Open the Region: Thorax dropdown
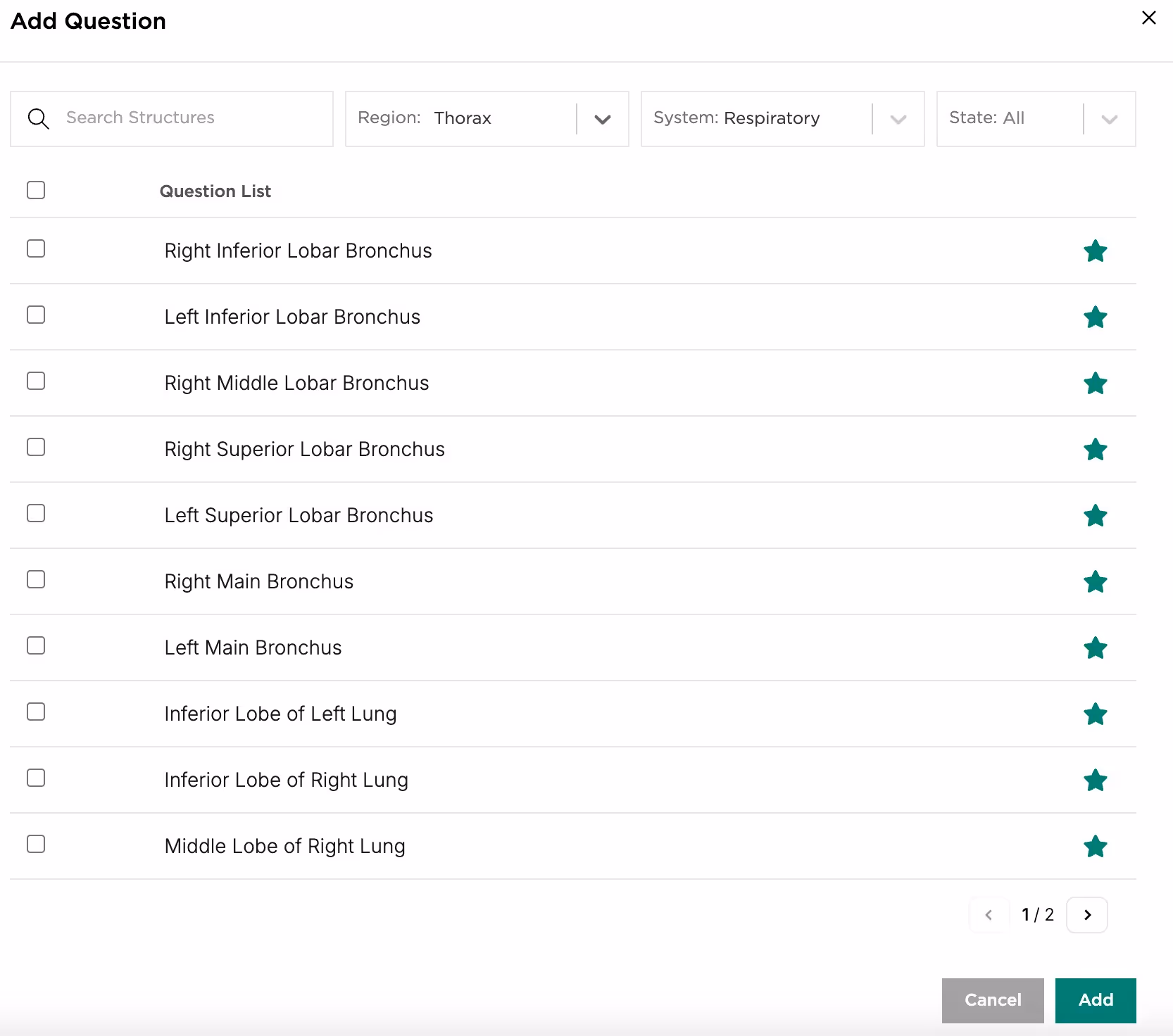Screen dimensions: 1173x1036 pyautogui.click(x=487, y=119)
